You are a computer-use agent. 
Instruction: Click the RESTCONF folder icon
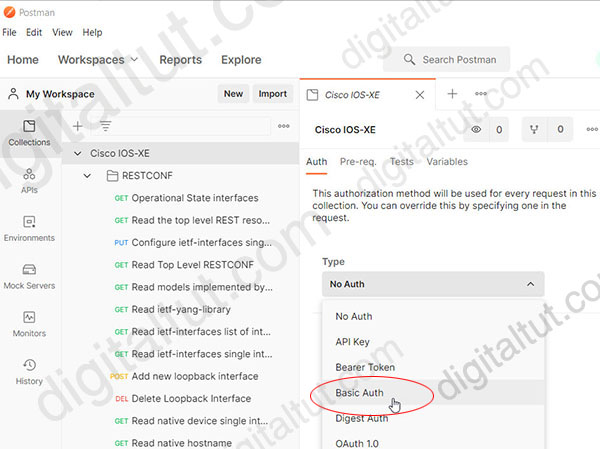pos(112,176)
